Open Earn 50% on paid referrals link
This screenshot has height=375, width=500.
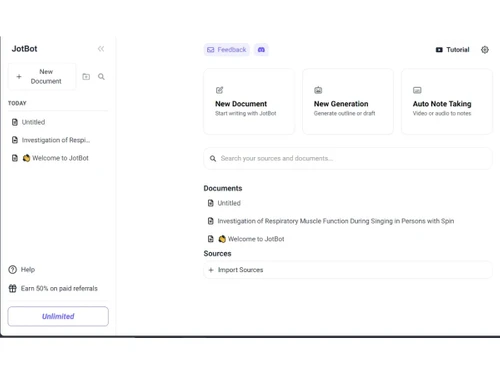[53, 288]
